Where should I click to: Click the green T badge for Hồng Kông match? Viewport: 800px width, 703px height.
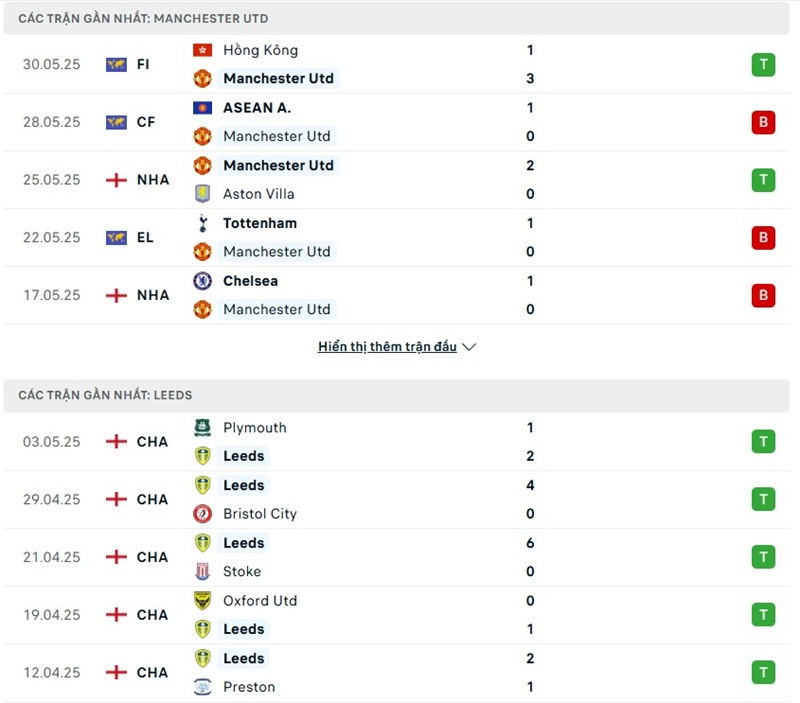[x=763, y=65]
